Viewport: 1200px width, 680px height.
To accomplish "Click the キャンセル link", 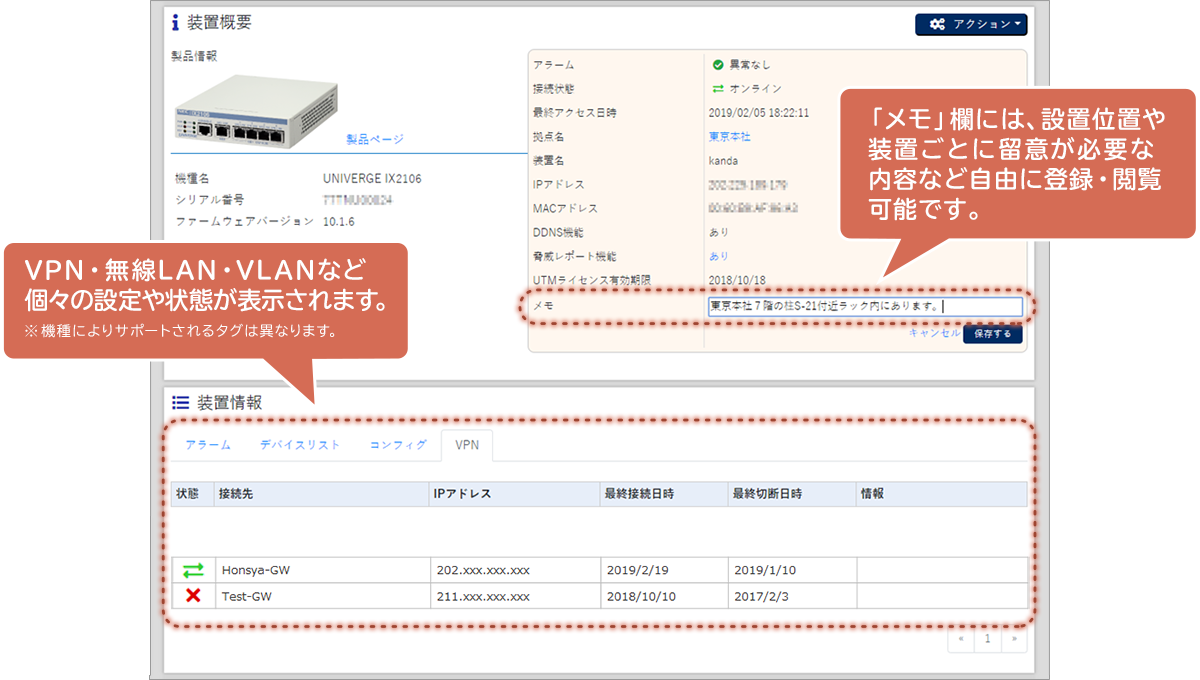I will click(934, 333).
